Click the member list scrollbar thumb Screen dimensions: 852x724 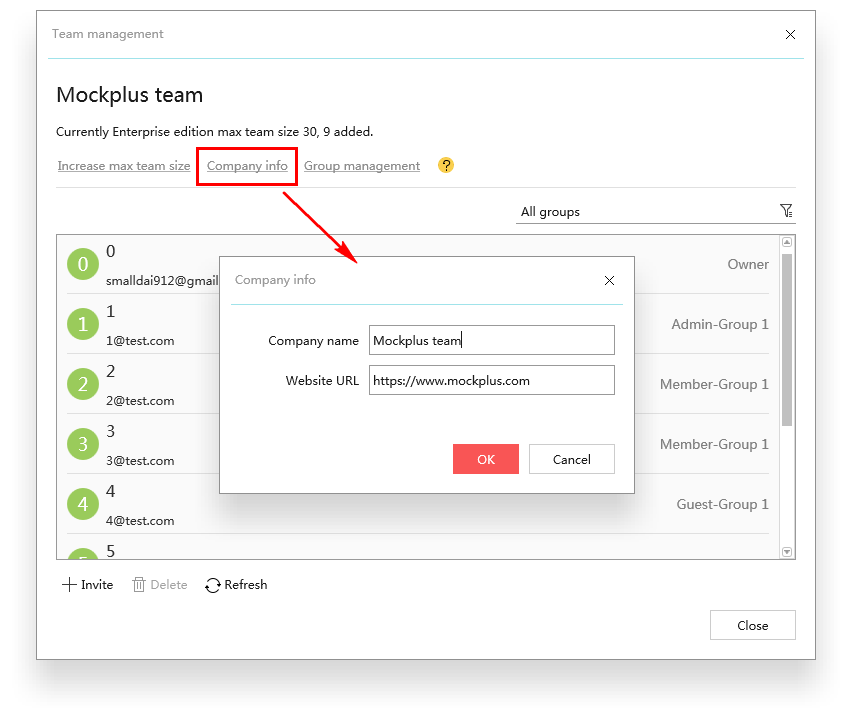(x=787, y=340)
